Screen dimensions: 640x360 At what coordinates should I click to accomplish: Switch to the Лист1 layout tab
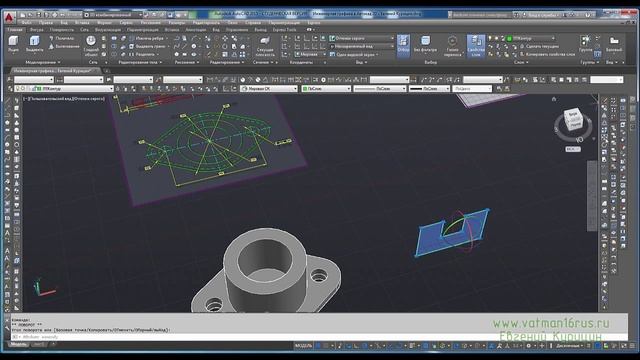point(40,345)
